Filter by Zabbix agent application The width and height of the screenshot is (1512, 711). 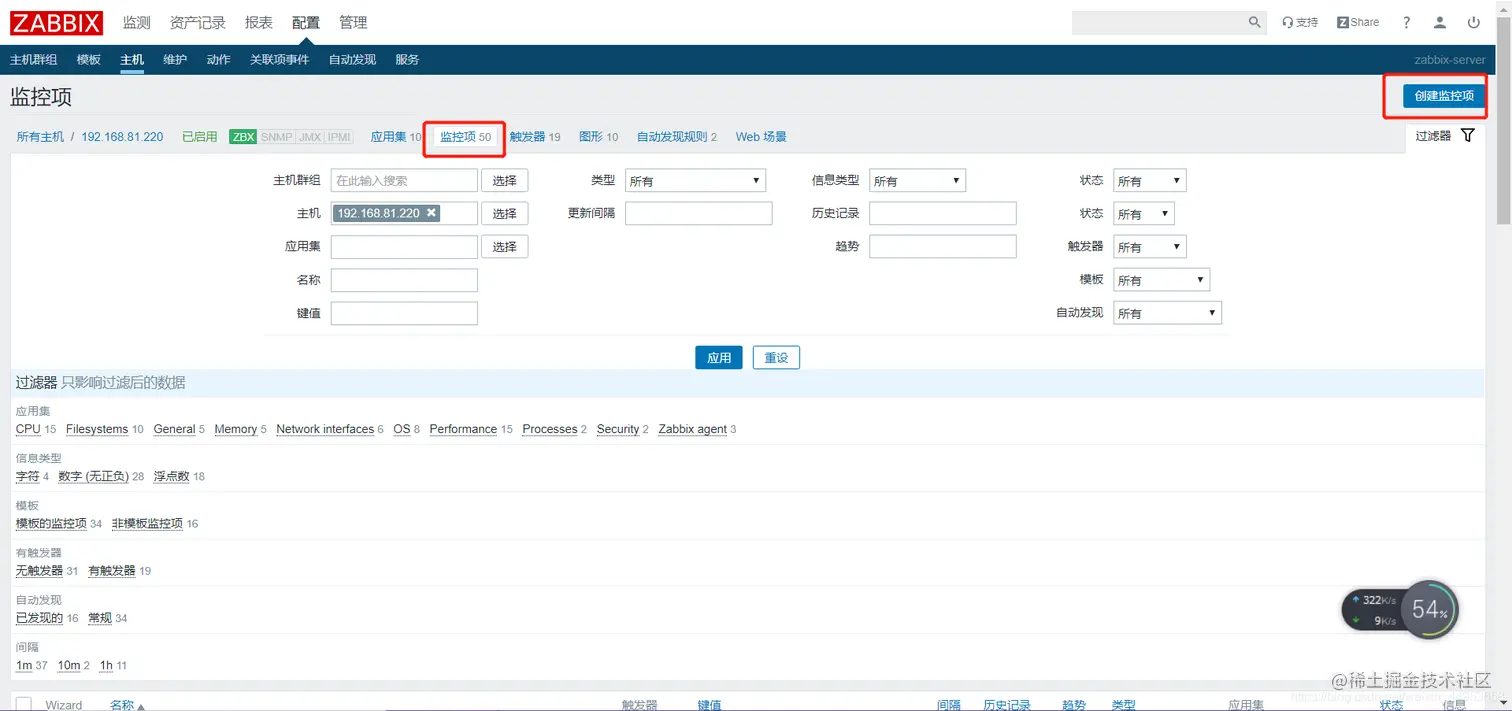(692, 429)
